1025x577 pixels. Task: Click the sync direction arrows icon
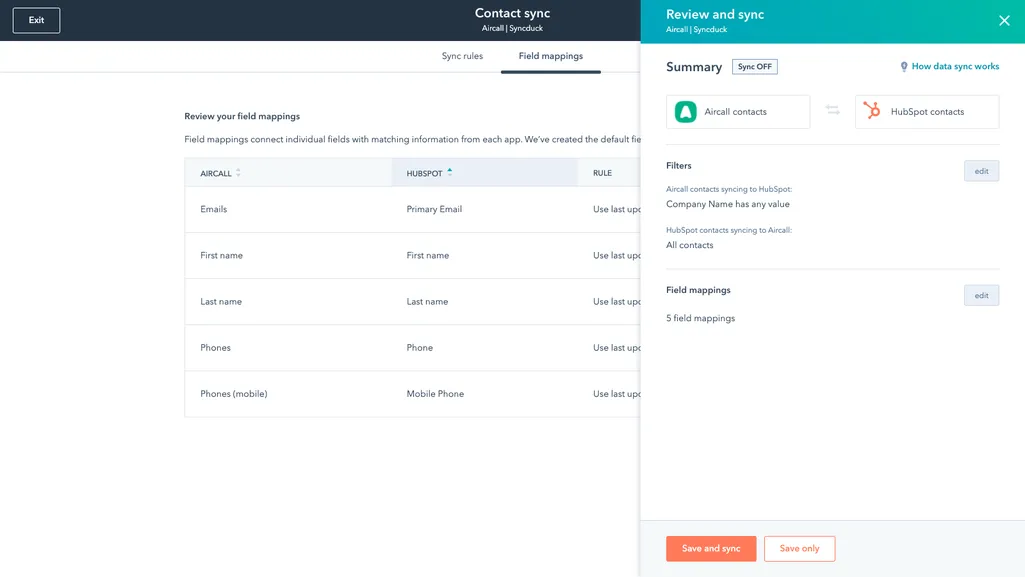point(832,111)
